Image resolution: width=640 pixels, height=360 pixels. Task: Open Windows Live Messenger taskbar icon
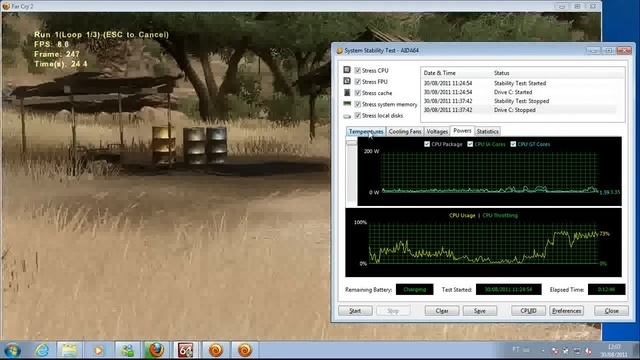pos(127,350)
